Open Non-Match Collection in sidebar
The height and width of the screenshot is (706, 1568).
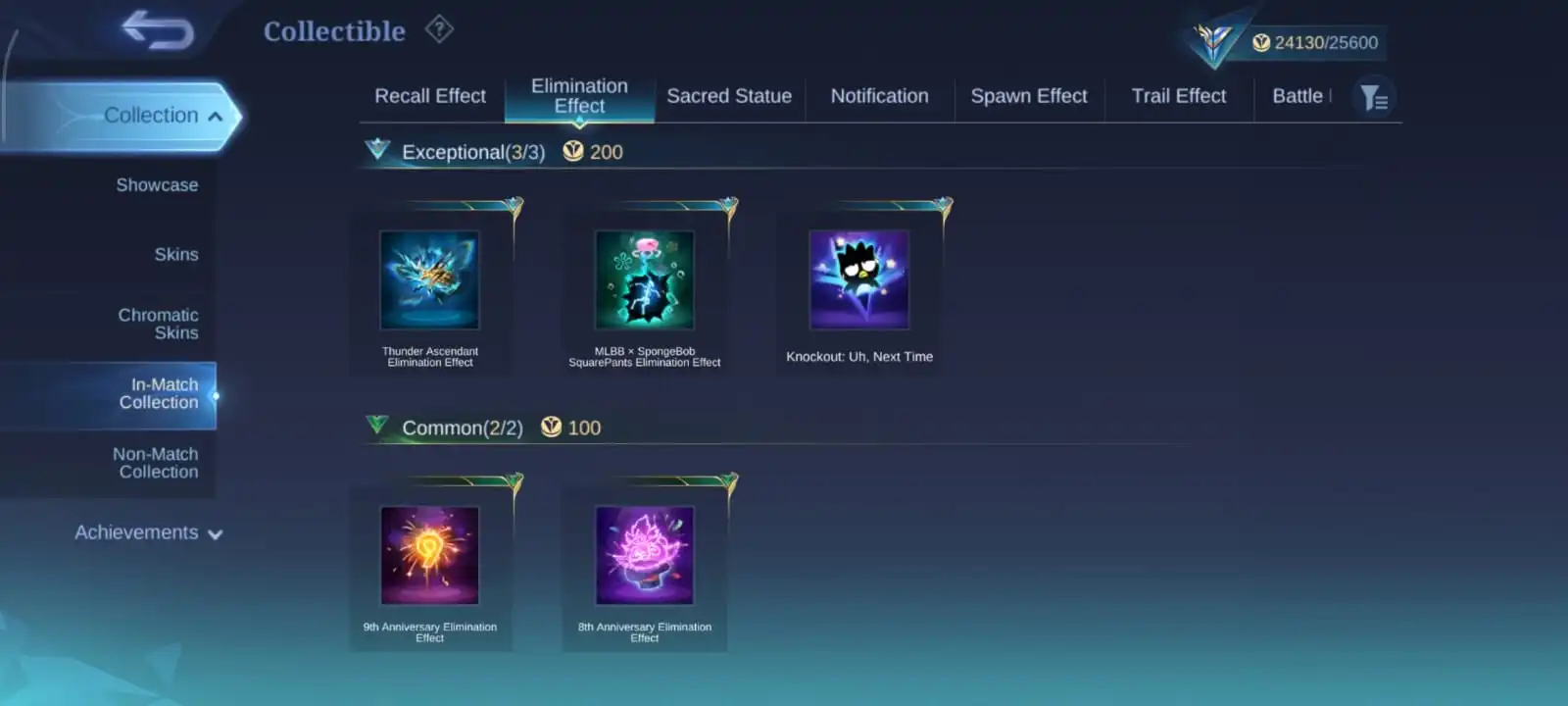[155, 463]
